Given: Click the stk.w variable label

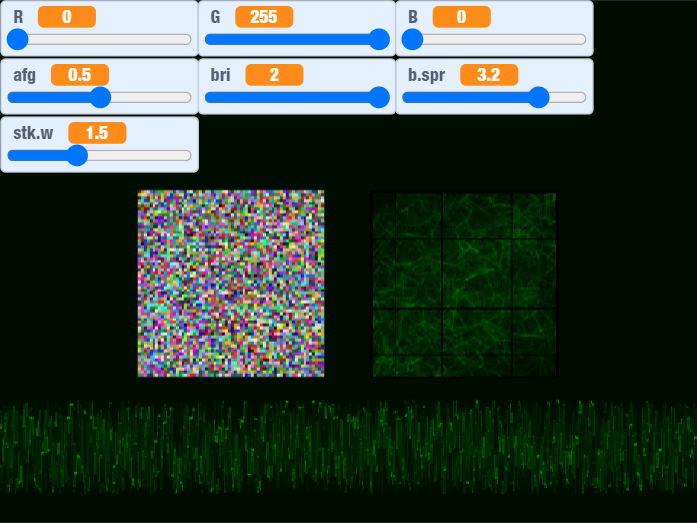Looking at the screenshot, I should pyautogui.click(x=33, y=133).
